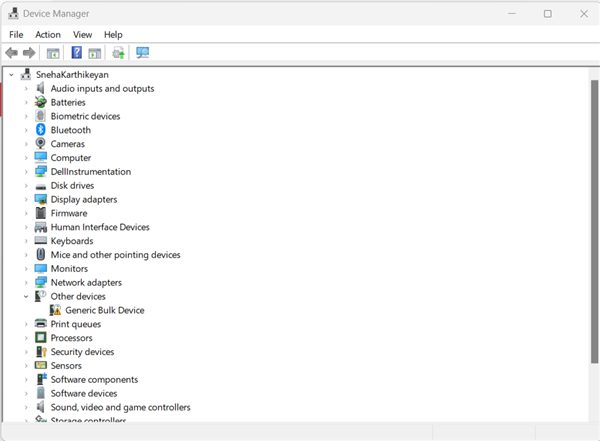Select the Sound, video and game controllers label
The image size is (600, 441).
tap(121, 407)
